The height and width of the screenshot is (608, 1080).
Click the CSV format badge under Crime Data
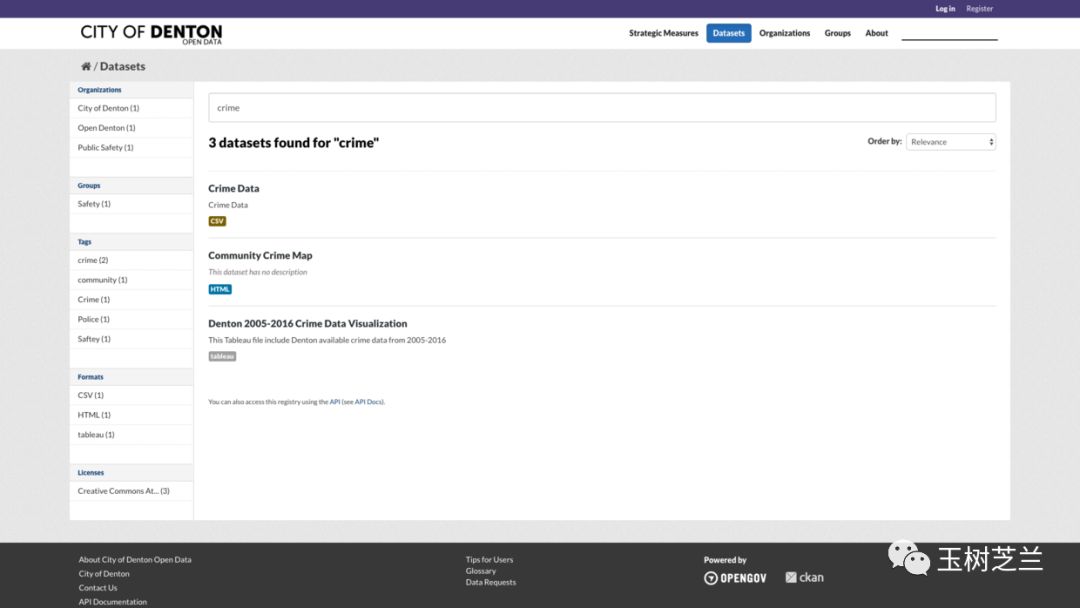(x=217, y=221)
